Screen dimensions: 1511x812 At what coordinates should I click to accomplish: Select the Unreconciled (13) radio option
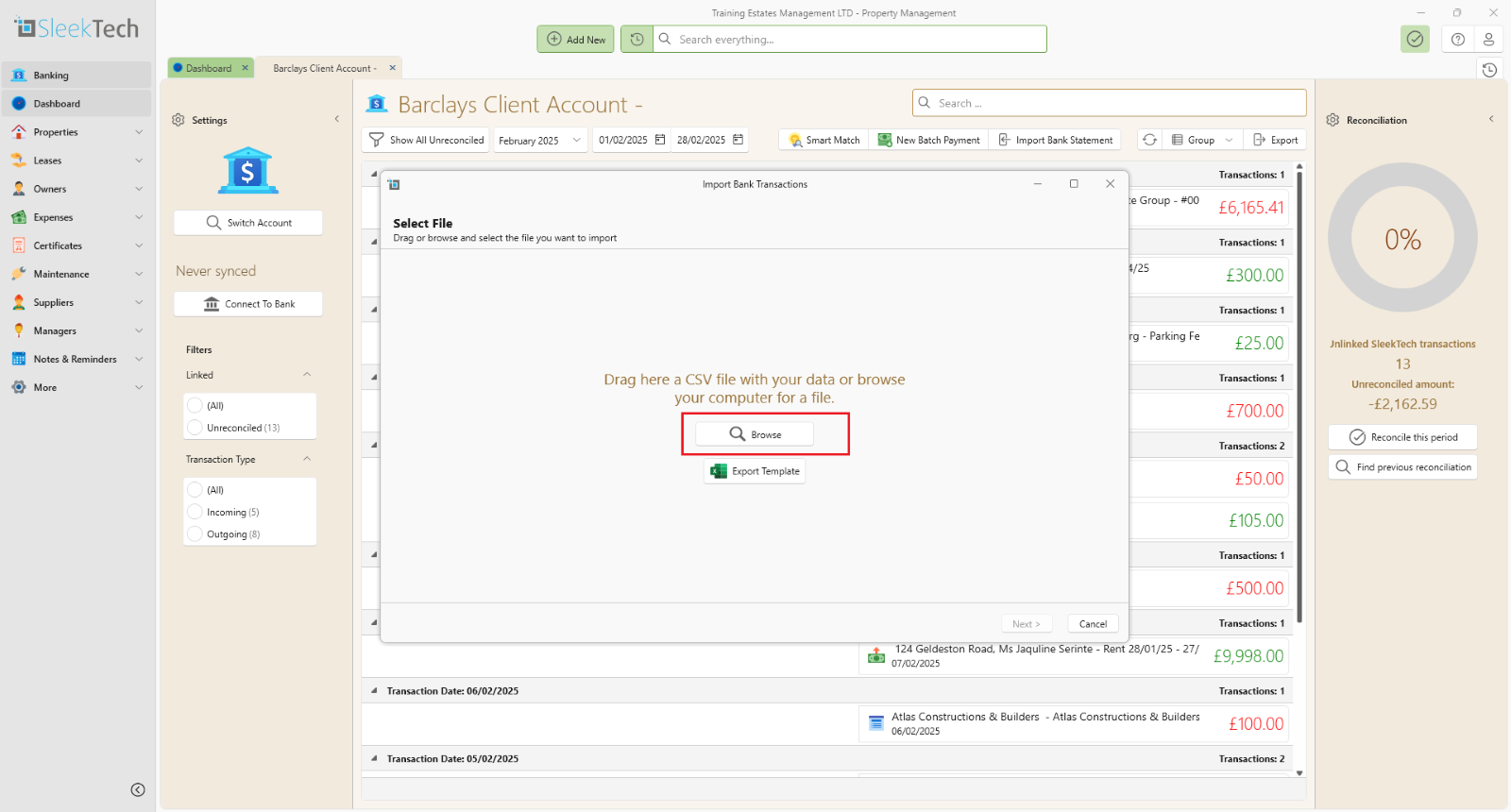(x=195, y=428)
